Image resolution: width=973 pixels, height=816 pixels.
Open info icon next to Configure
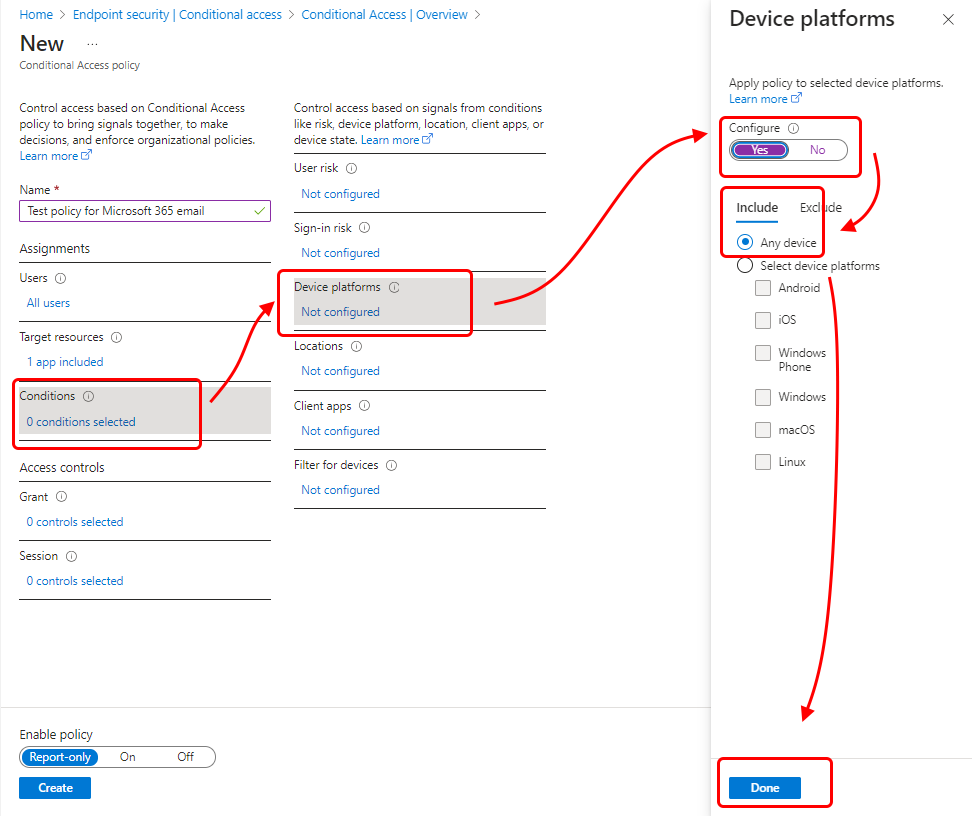793,128
